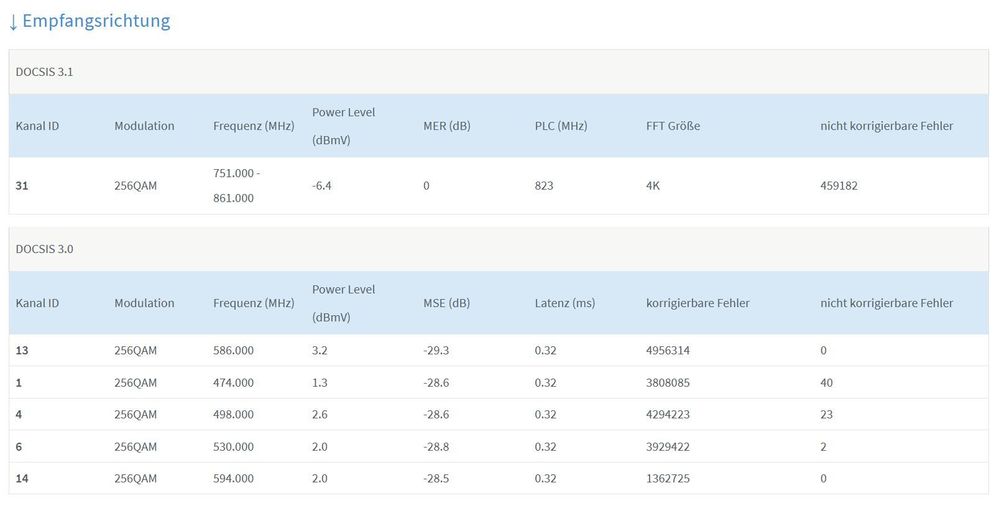Select frequency 498.000 cell
999x521 pixels.
233,415
